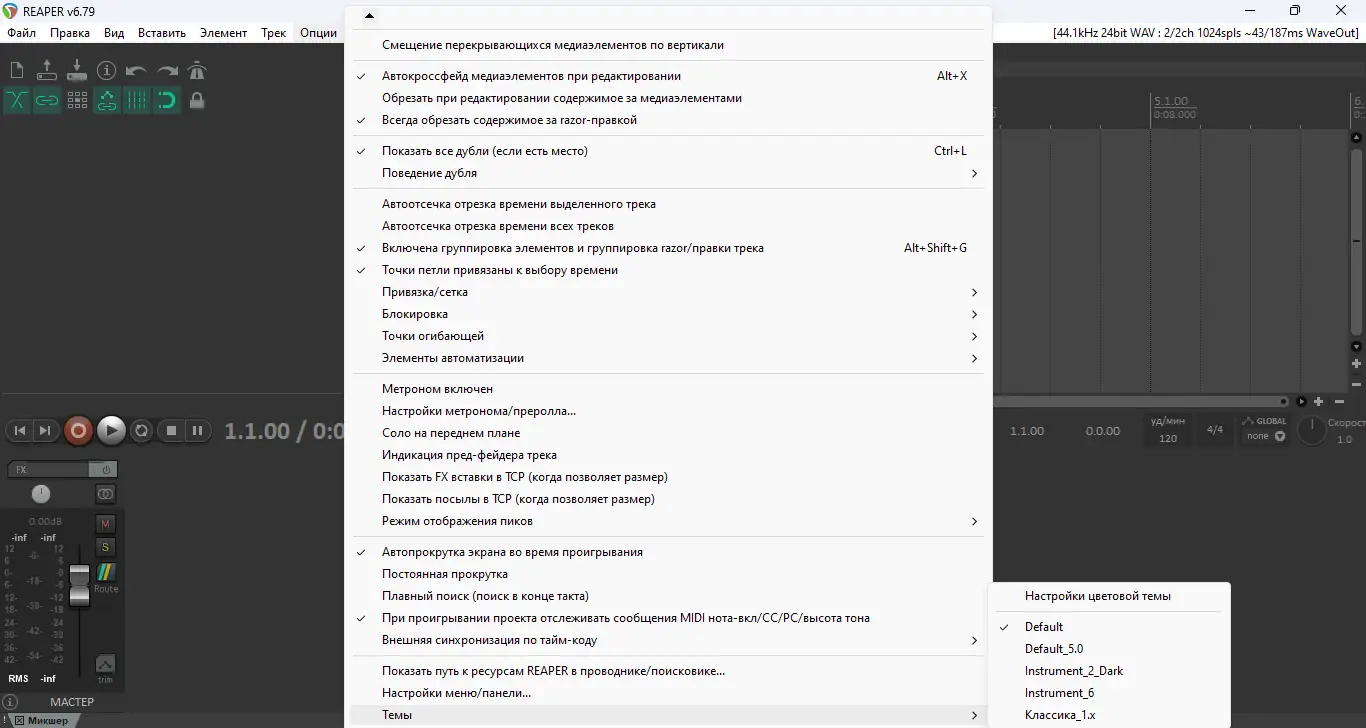1366x728 pixels.
Task: Open the master track FX chain
Action: tap(48, 469)
